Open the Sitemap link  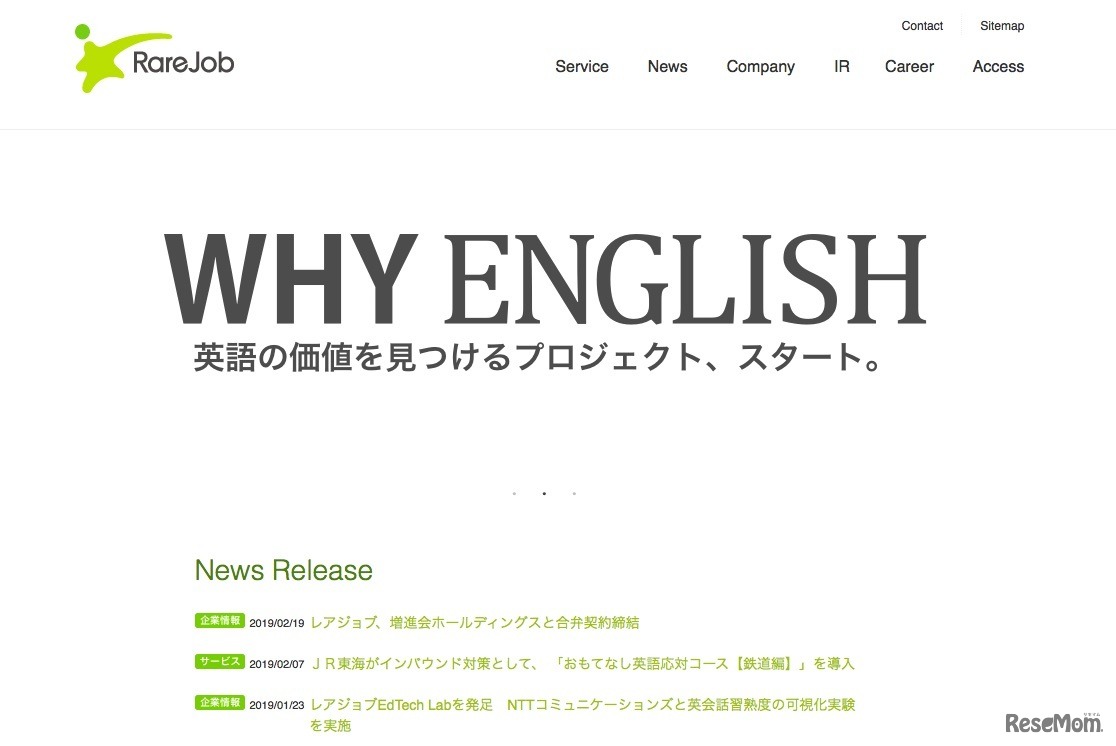pos(1001,26)
